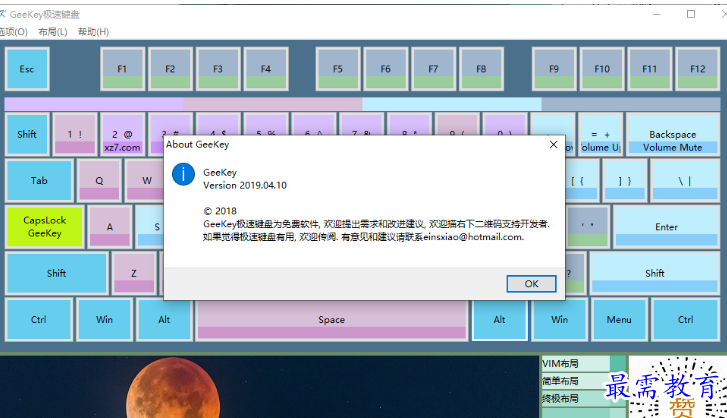
Task: Click the right Shift key below Enter
Action: (655, 273)
